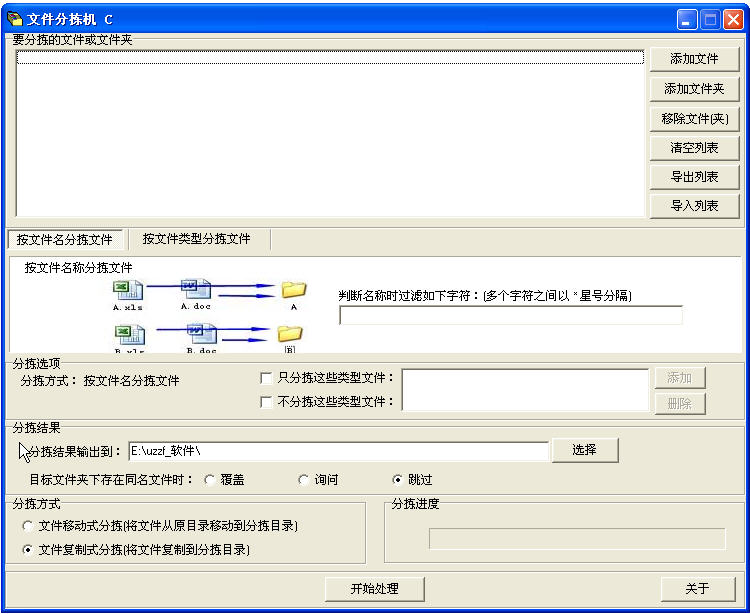The width and height of the screenshot is (750, 614).
Task: Choose 文件移动式分拣 radio option
Action: [x=28, y=526]
